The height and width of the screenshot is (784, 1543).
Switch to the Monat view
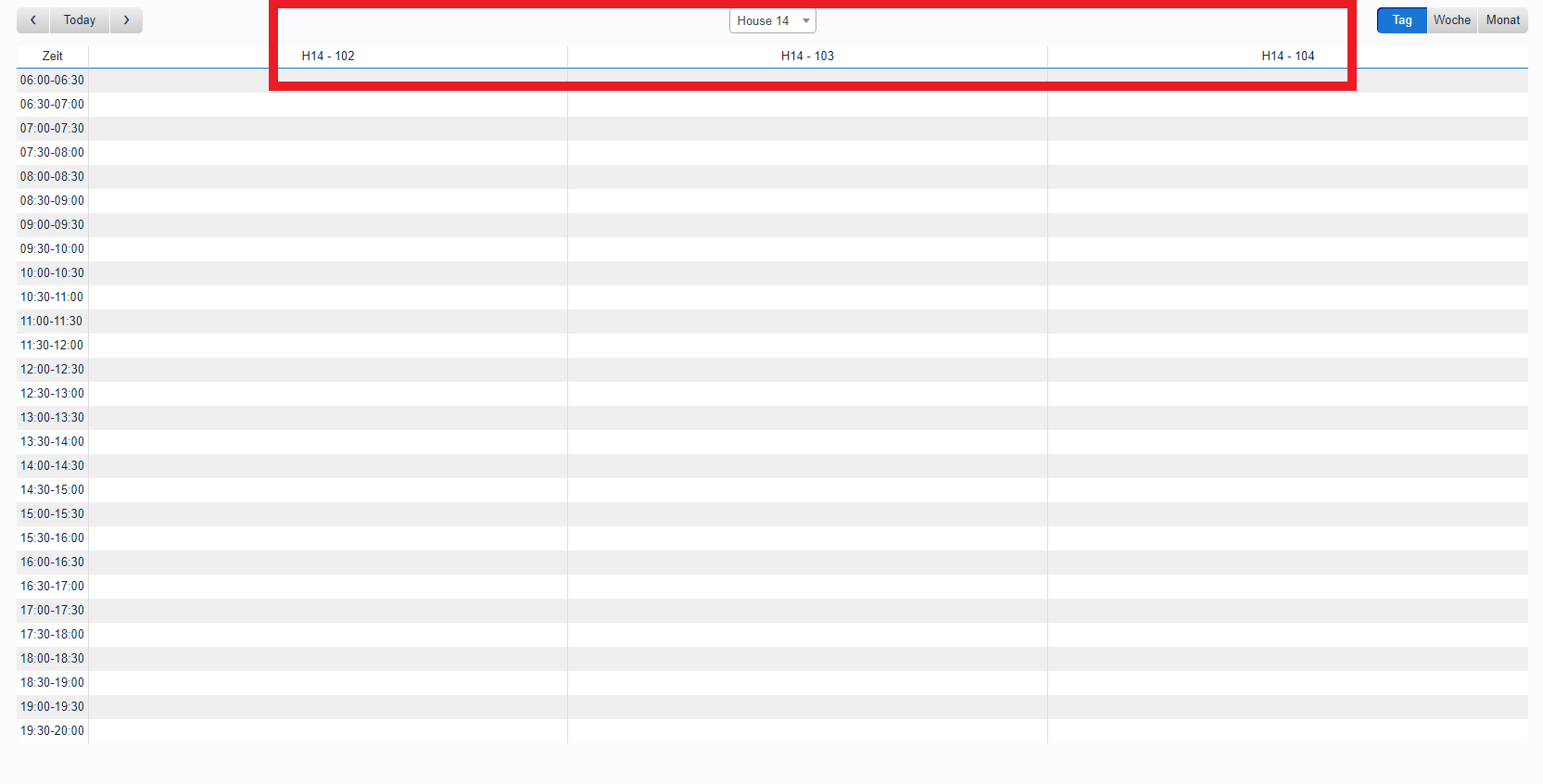[1502, 20]
